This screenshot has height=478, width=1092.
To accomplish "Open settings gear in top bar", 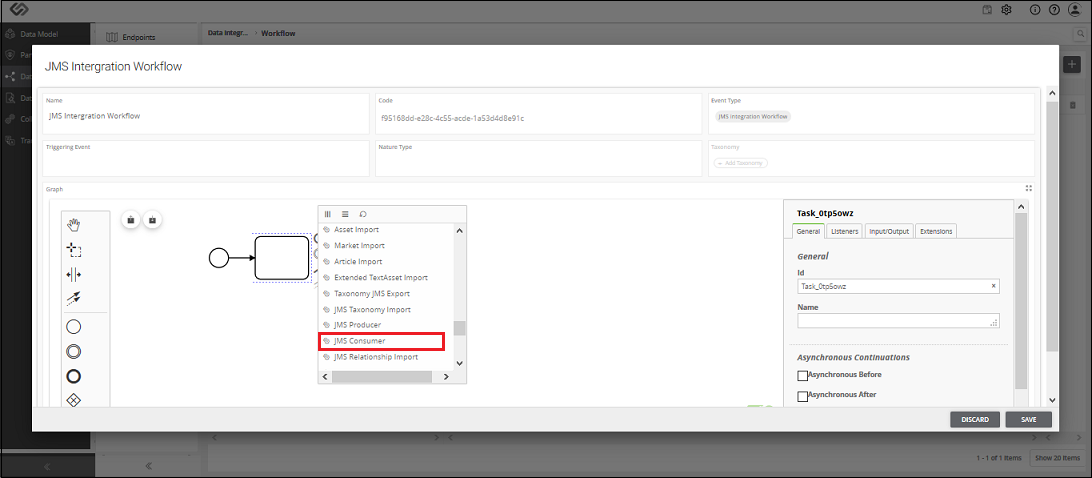I will pos(1006,10).
